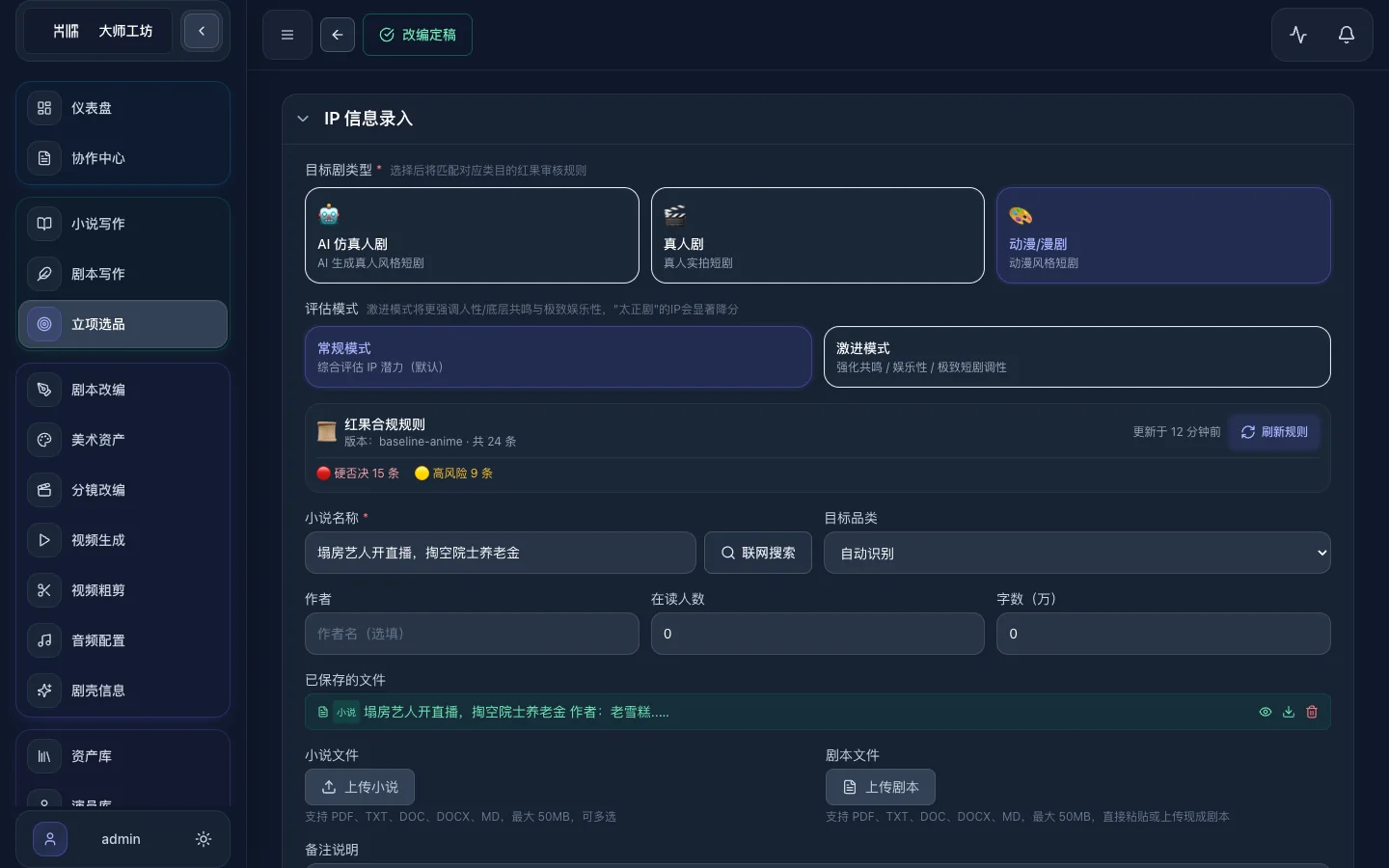Screen dimensions: 1389x868
Task: Click the 字数（万） input field
Action: (1163, 634)
